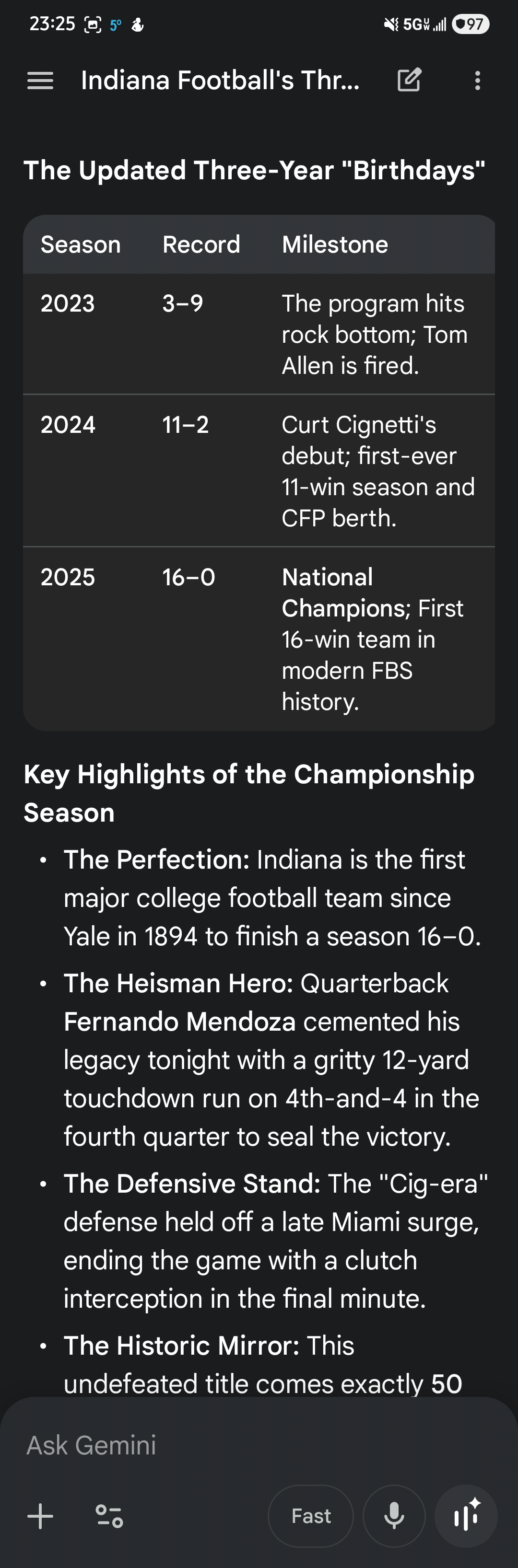Tap the 11–2 record cell

185,425
